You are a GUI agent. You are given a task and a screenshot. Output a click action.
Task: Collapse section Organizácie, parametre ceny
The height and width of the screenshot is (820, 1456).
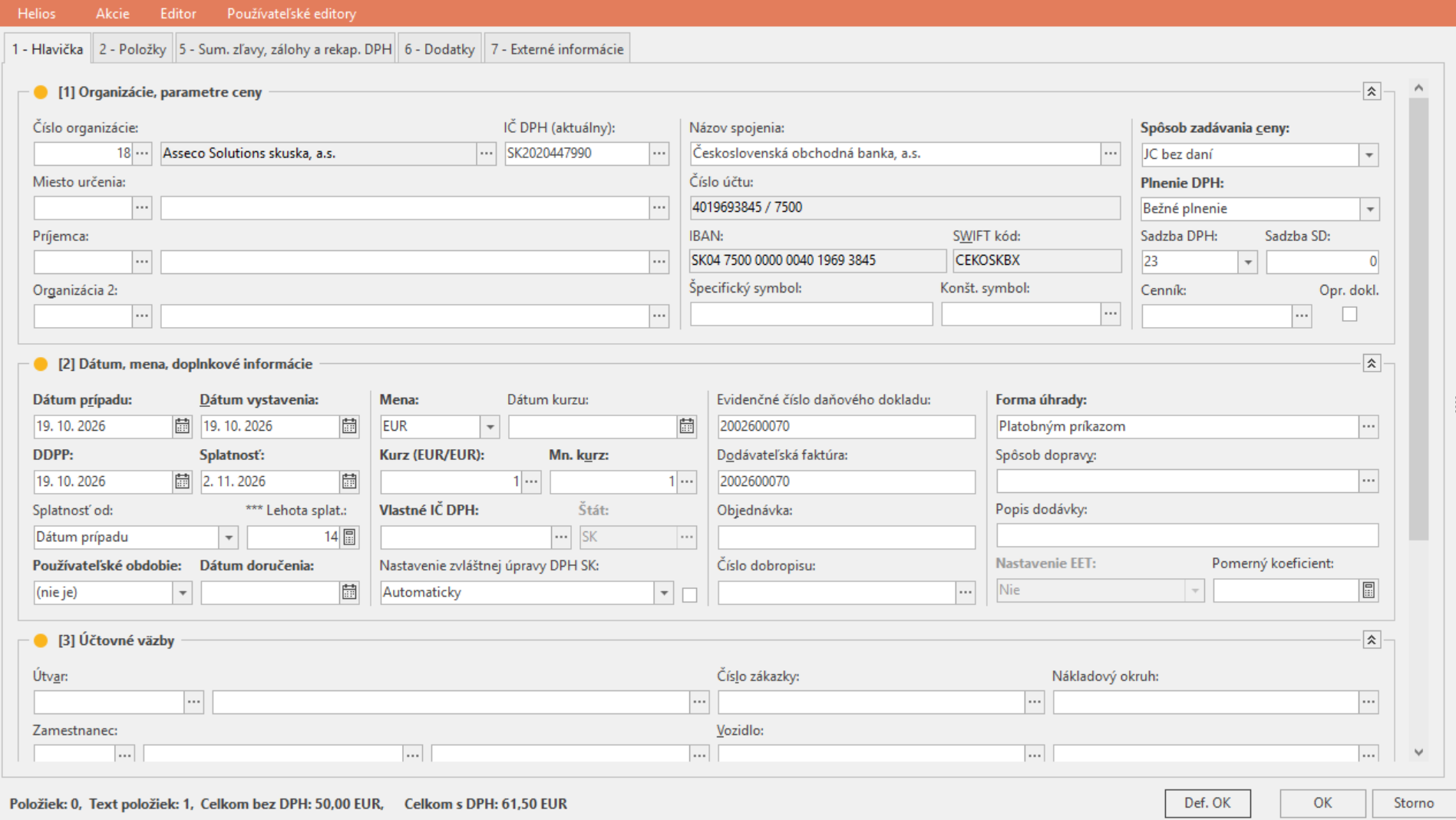[1372, 91]
